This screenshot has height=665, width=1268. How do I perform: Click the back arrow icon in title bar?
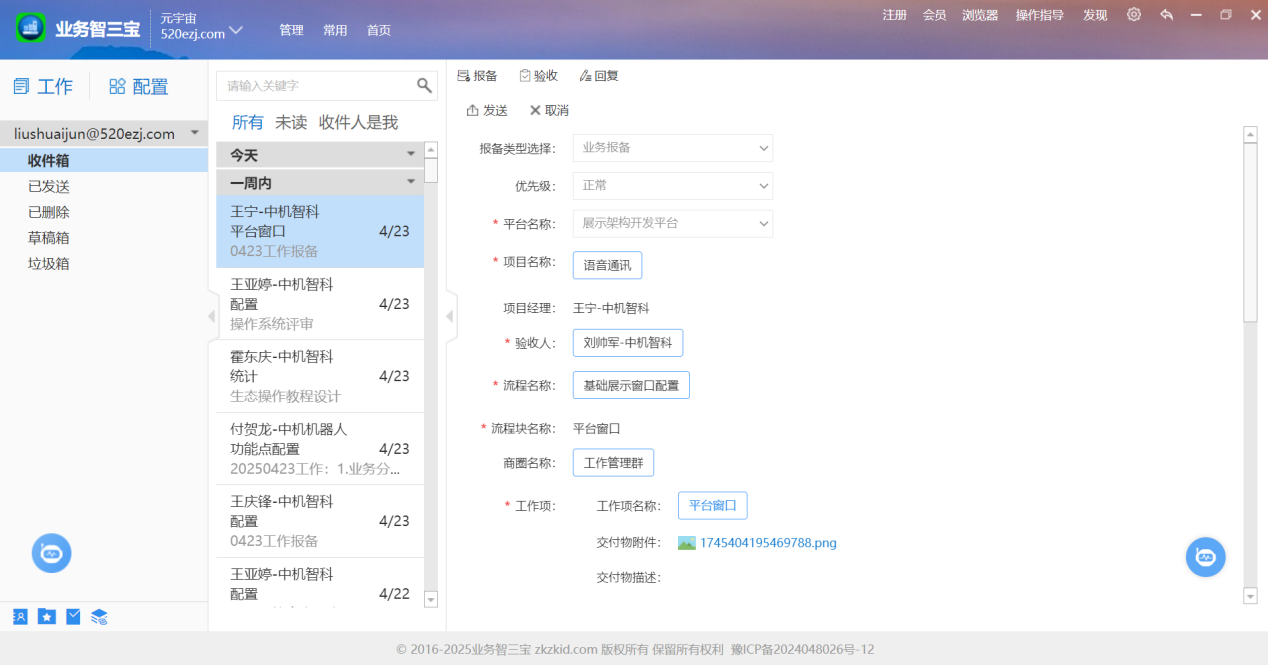[1166, 15]
